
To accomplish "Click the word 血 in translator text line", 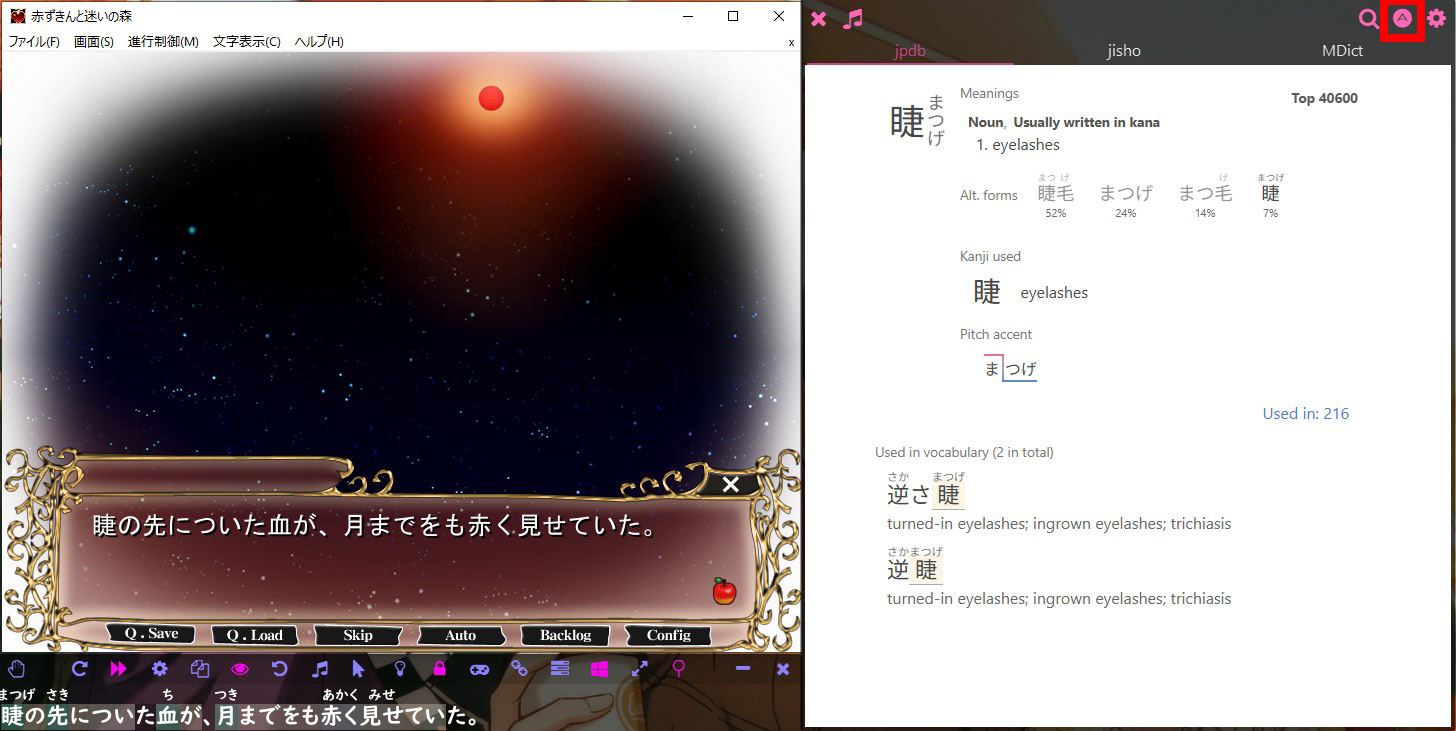I will pyautogui.click(x=167, y=716).
